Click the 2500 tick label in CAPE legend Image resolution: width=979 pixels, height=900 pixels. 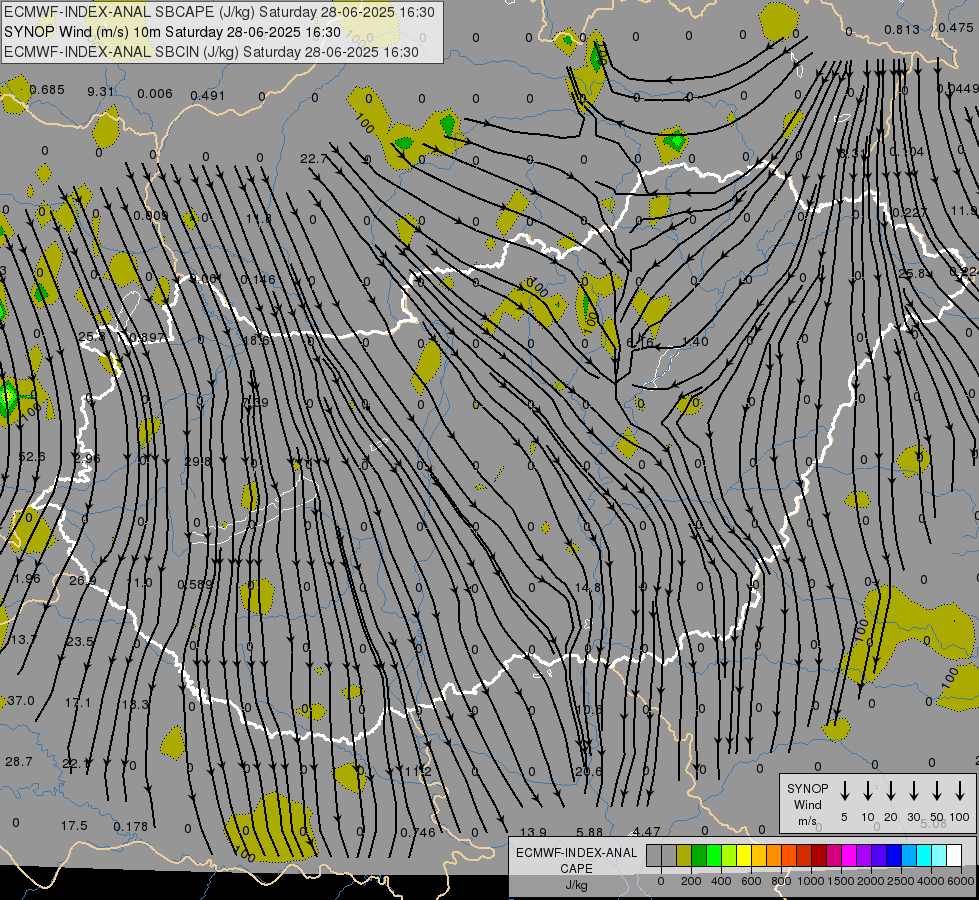[901, 881]
